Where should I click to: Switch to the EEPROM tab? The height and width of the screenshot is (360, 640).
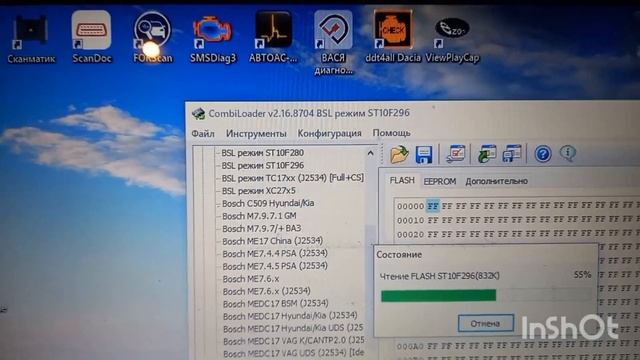(440, 181)
